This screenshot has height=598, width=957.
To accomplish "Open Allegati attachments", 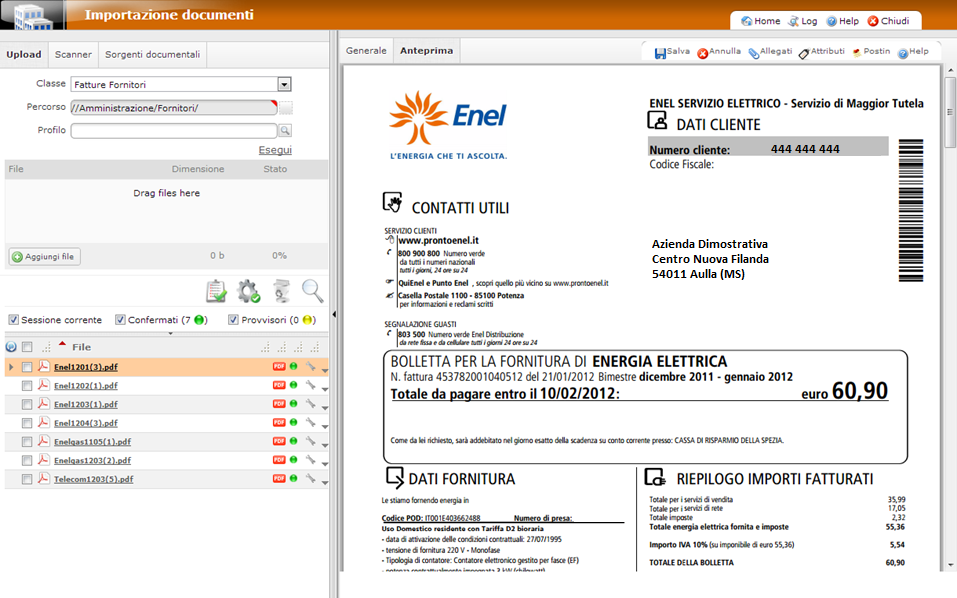I will click(770, 52).
